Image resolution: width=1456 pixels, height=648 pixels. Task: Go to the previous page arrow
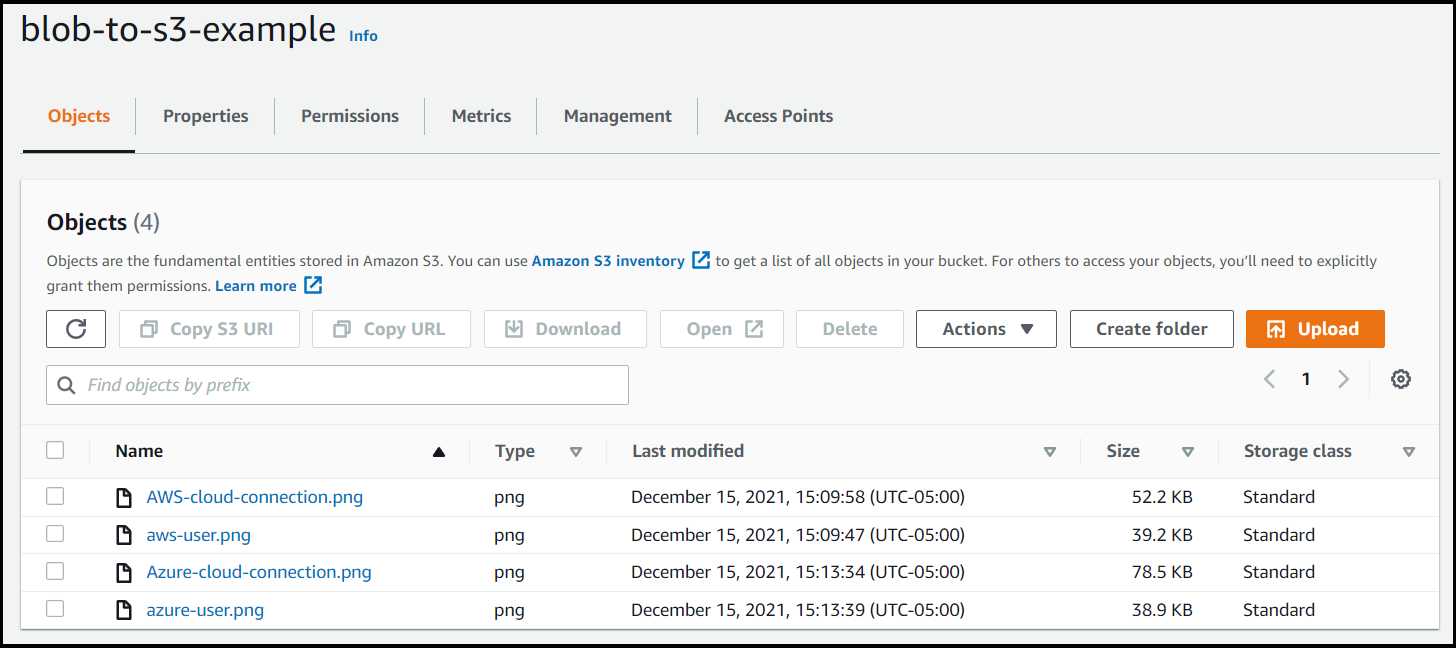tap(1269, 379)
